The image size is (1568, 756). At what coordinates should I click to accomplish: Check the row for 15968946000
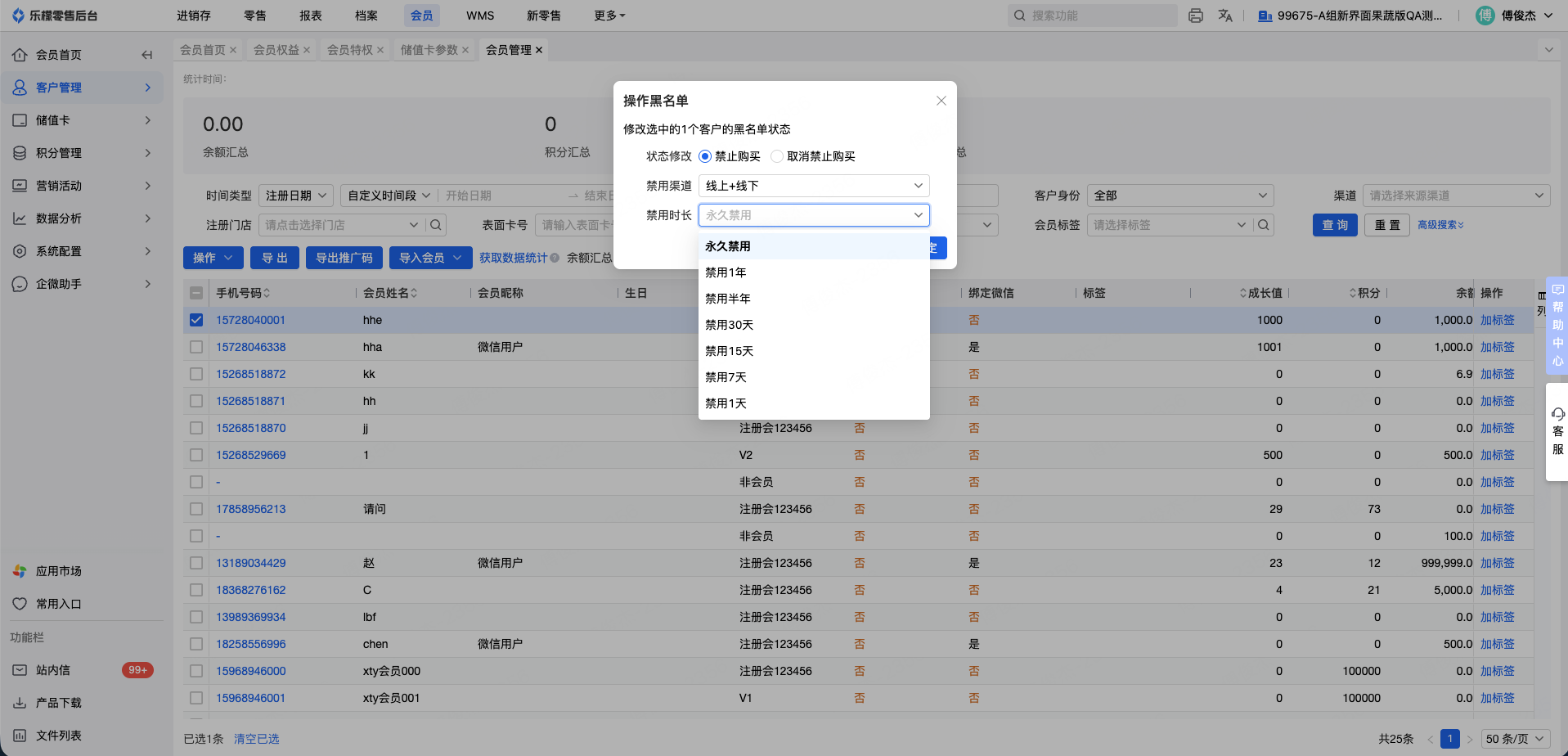pos(196,671)
